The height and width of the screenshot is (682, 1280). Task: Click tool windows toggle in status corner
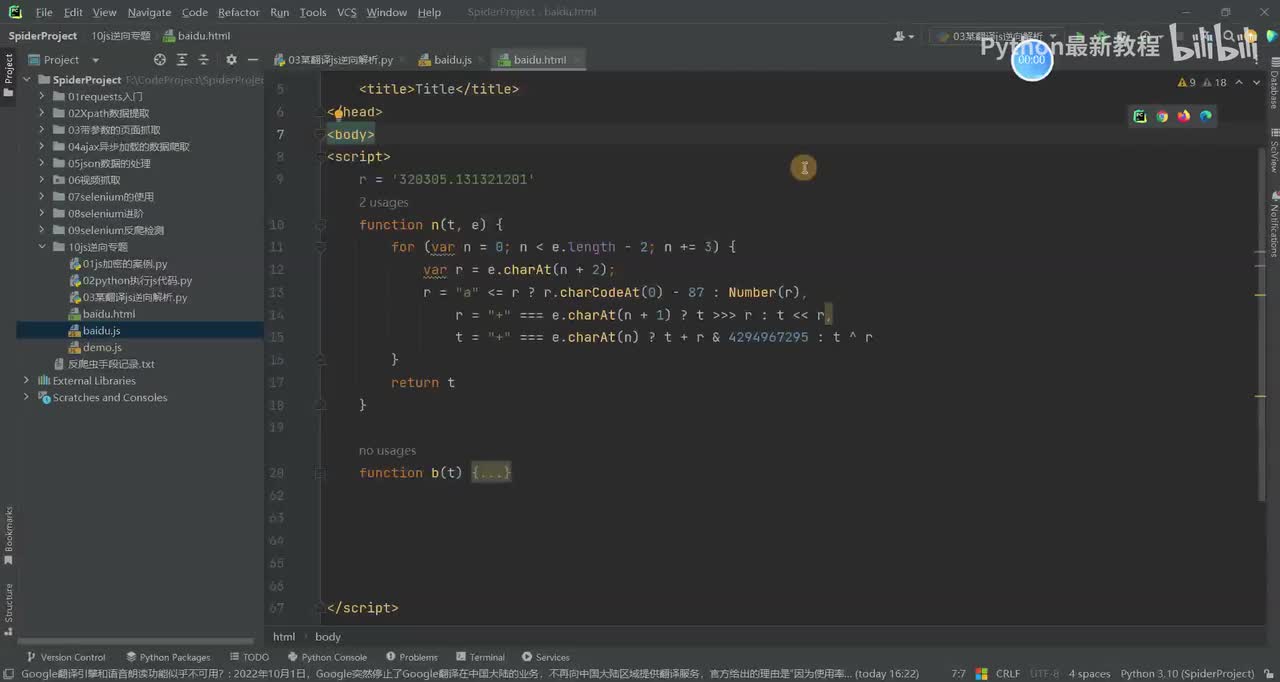8,674
